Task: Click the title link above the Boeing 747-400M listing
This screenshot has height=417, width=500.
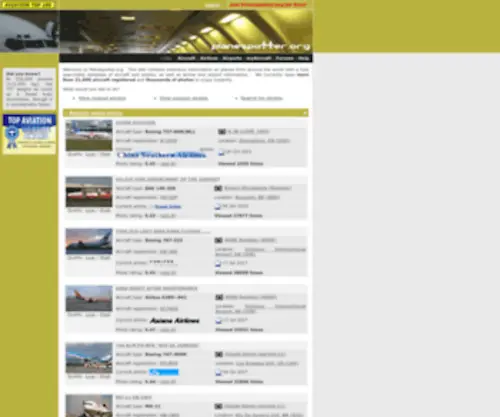Action: [157, 345]
